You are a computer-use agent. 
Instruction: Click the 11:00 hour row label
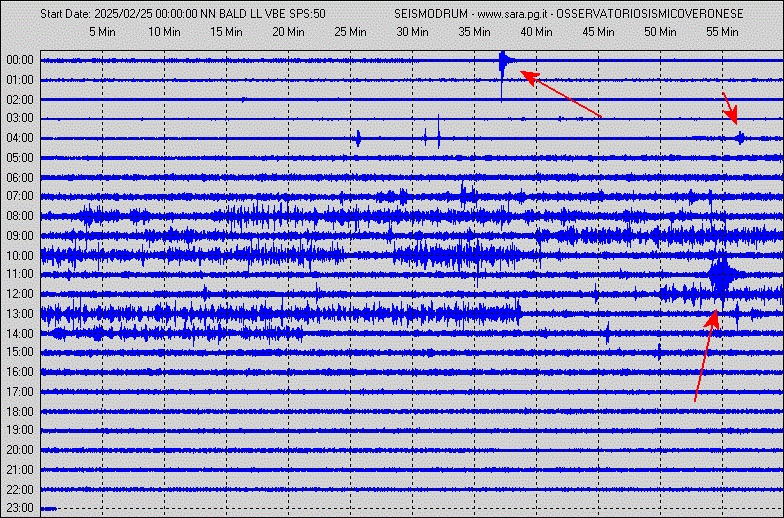pos(20,274)
